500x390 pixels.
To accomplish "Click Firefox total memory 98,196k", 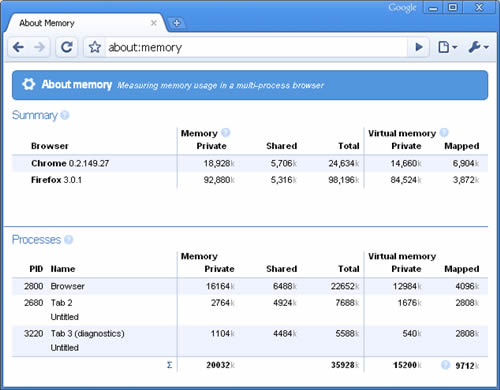I will 344,180.
